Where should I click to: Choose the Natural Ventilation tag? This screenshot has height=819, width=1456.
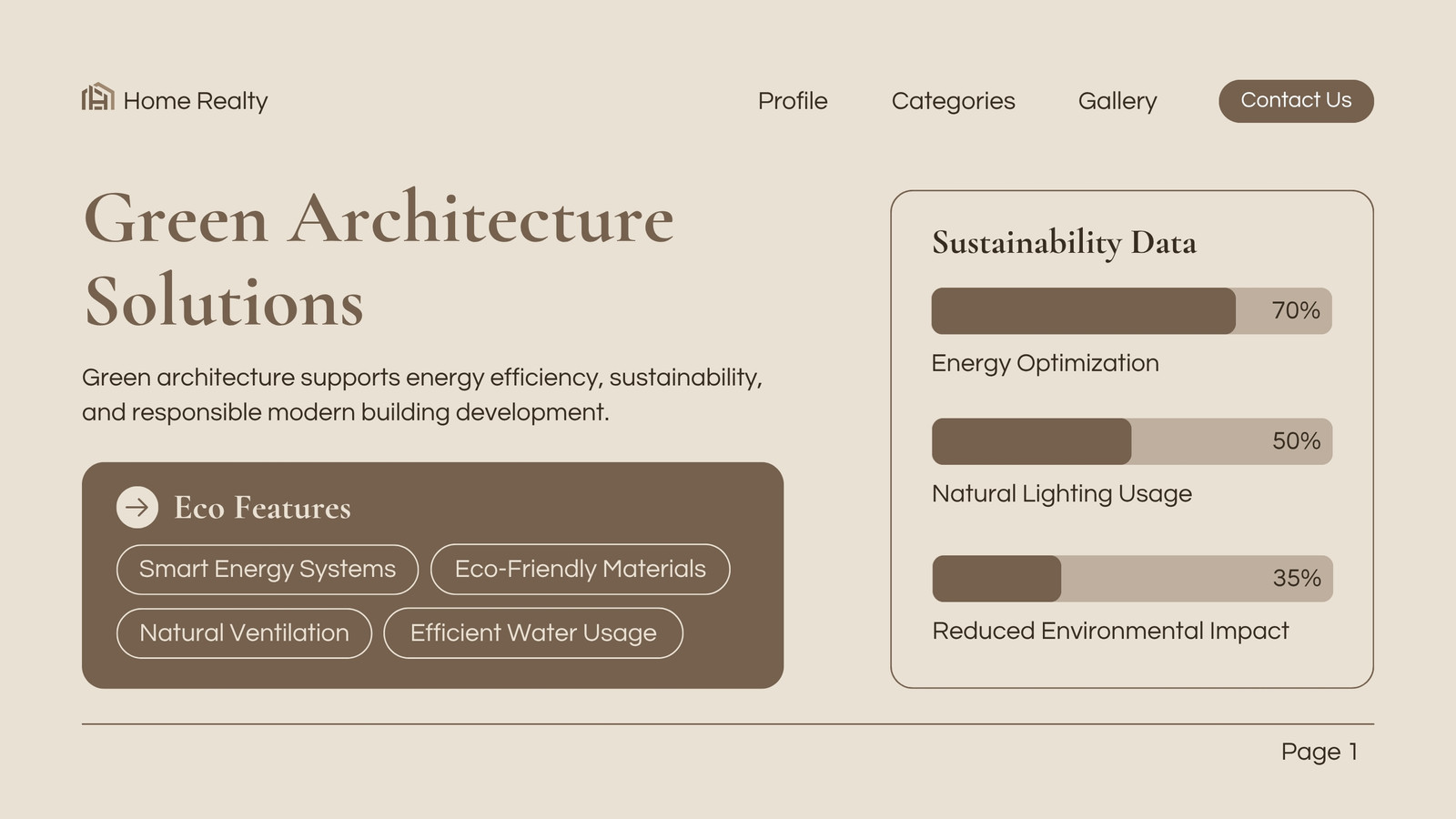click(x=244, y=633)
